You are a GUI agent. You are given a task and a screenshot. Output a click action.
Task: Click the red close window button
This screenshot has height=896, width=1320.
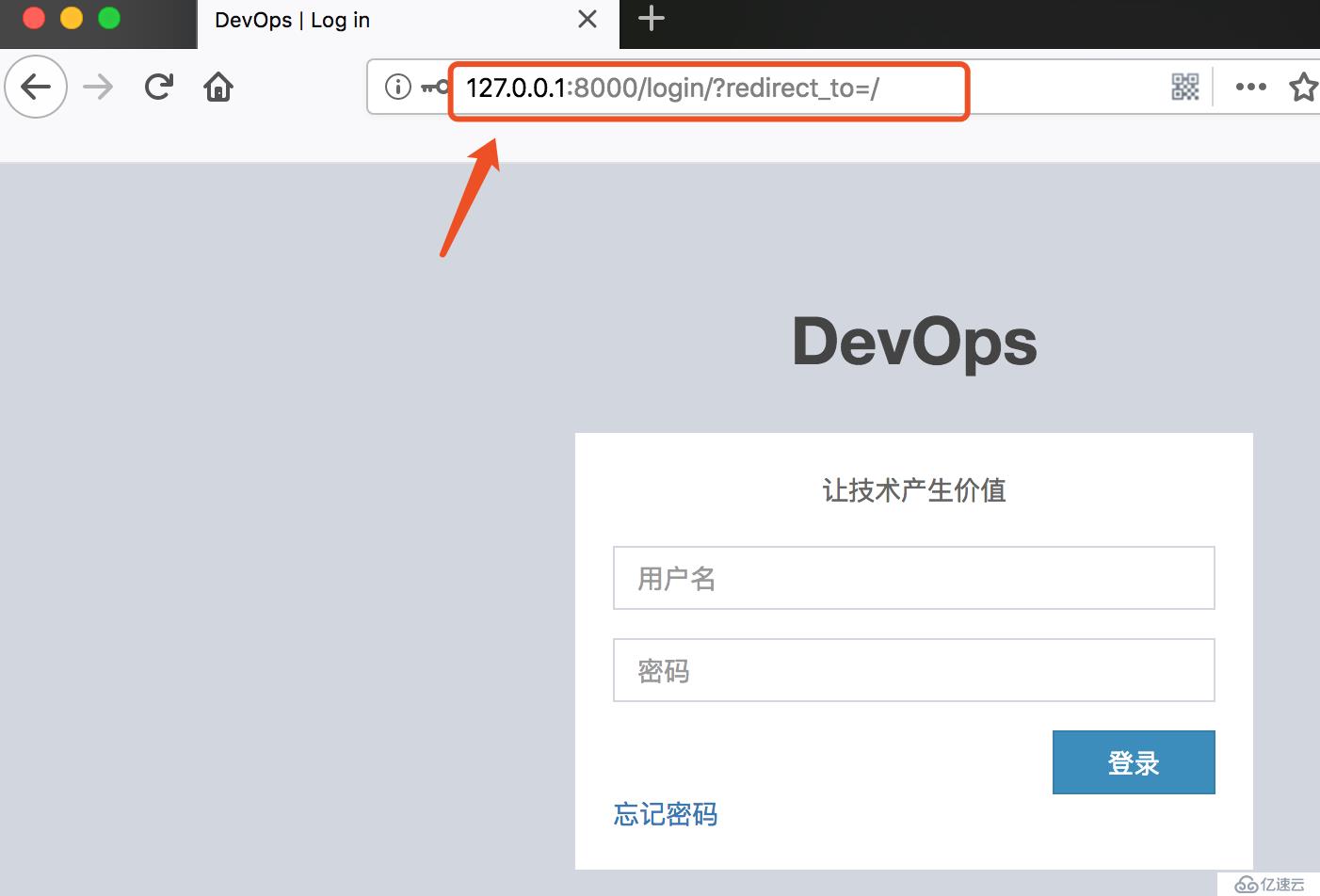coord(34,18)
